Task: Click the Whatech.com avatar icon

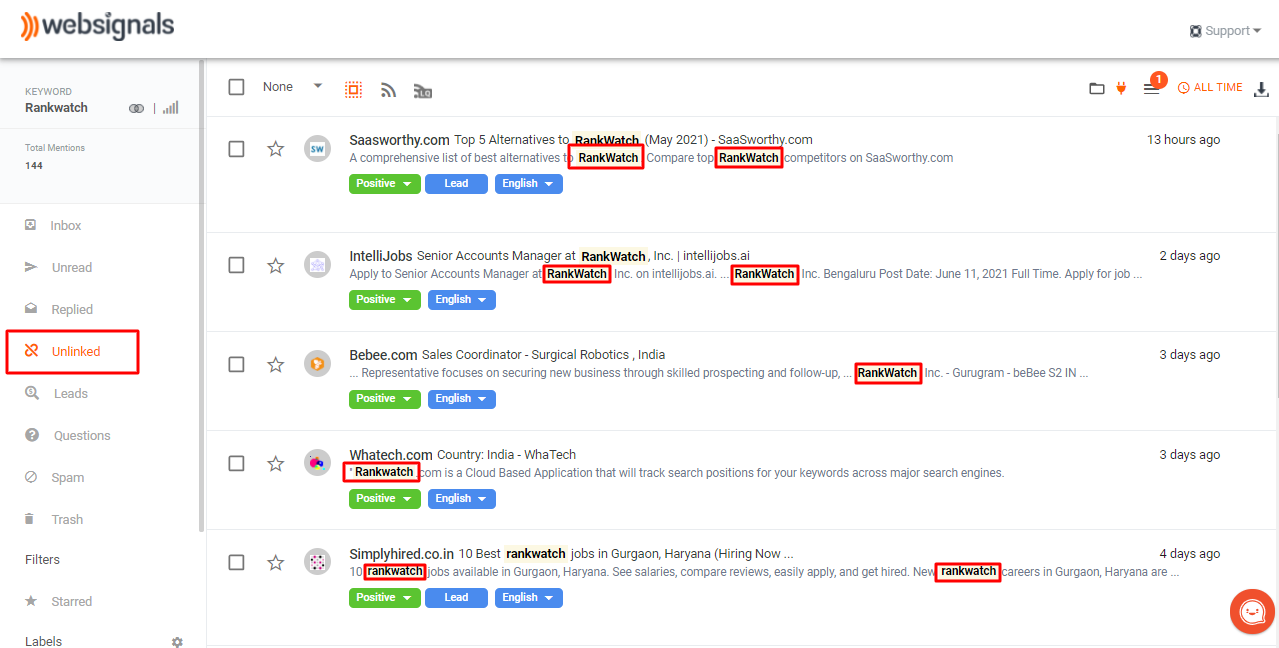Action: click(x=317, y=462)
